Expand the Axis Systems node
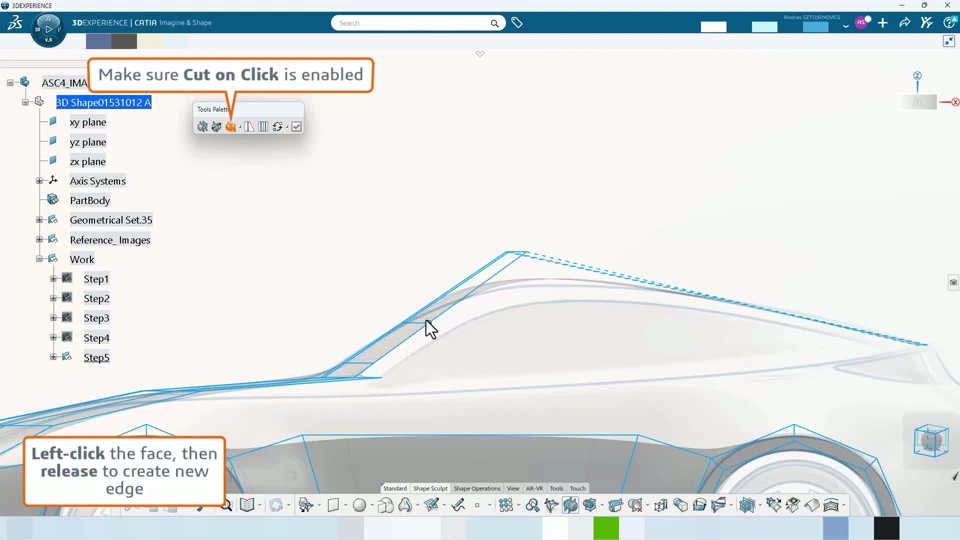 point(39,181)
